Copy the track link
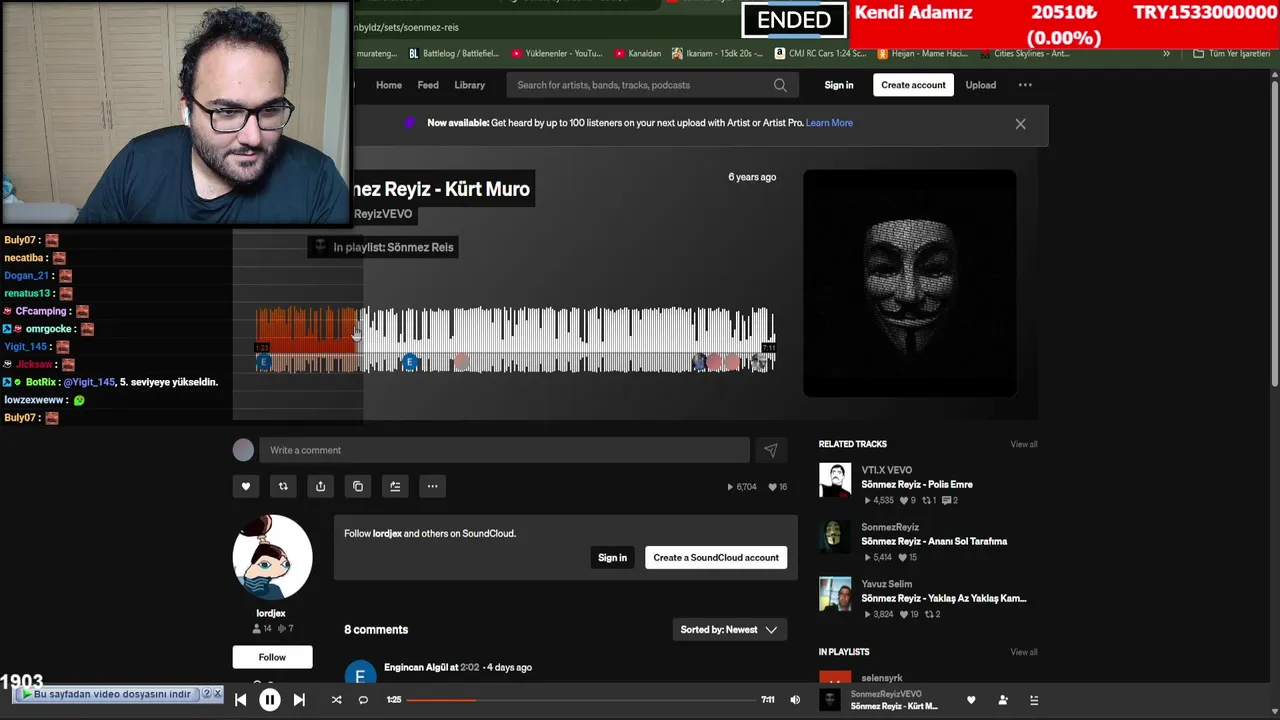 pyautogui.click(x=358, y=486)
